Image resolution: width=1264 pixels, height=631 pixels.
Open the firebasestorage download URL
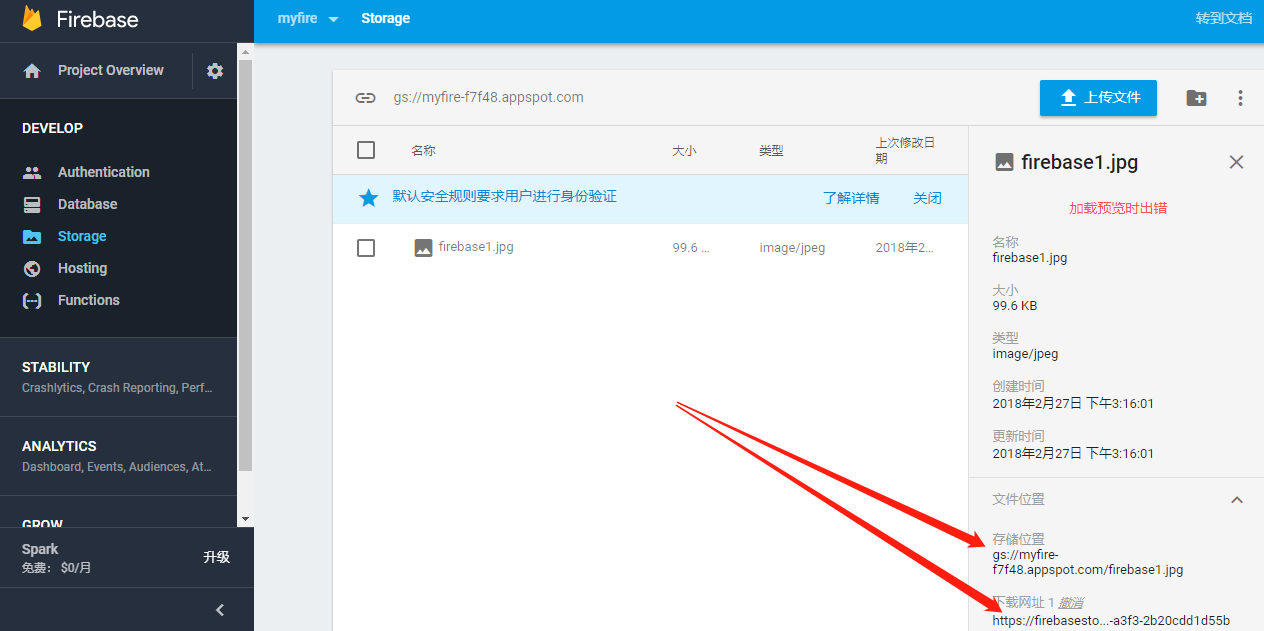coord(1111,620)
